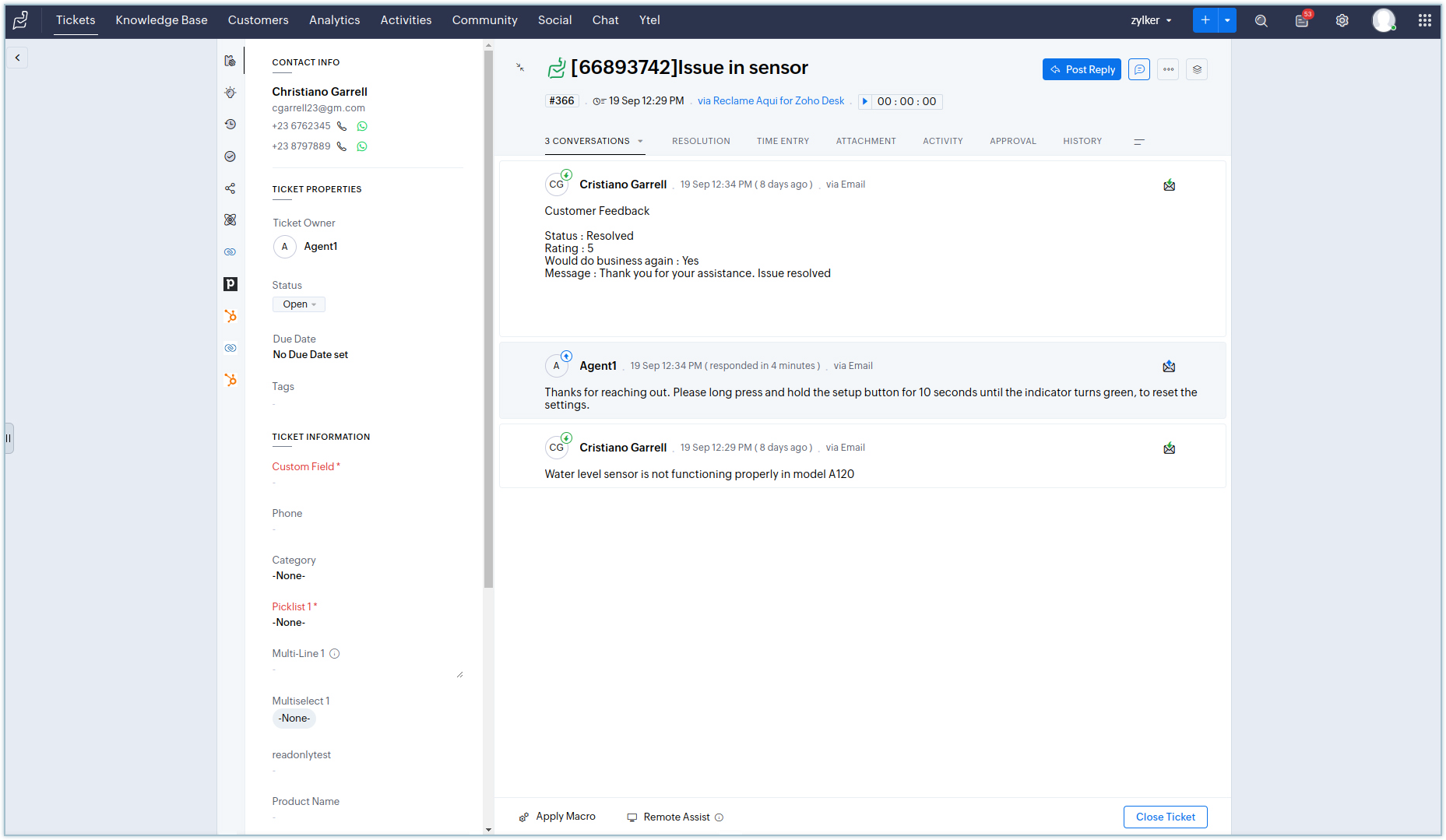Open the setup gear icon
1446x840 pixels.
pyautogui.click(x=1342, y=21)
